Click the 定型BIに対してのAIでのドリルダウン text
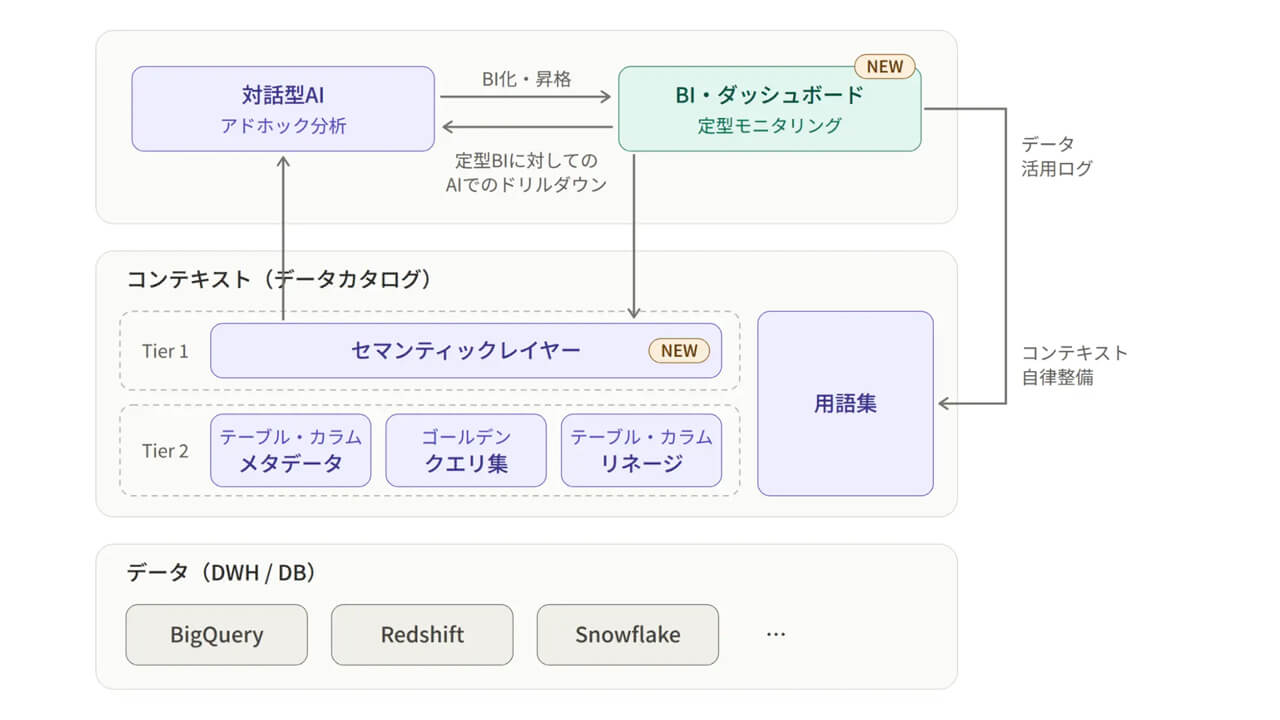 point(526,172)
